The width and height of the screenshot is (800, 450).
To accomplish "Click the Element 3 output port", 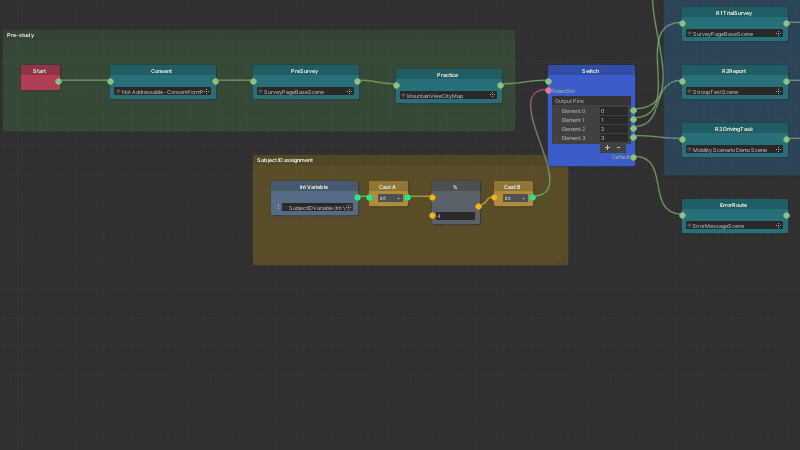I will 633,137.
